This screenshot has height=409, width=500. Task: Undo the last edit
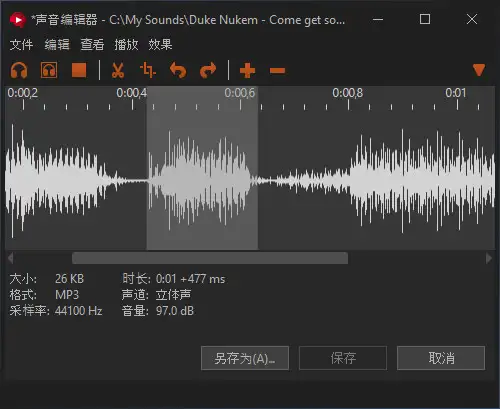(178, 70)
